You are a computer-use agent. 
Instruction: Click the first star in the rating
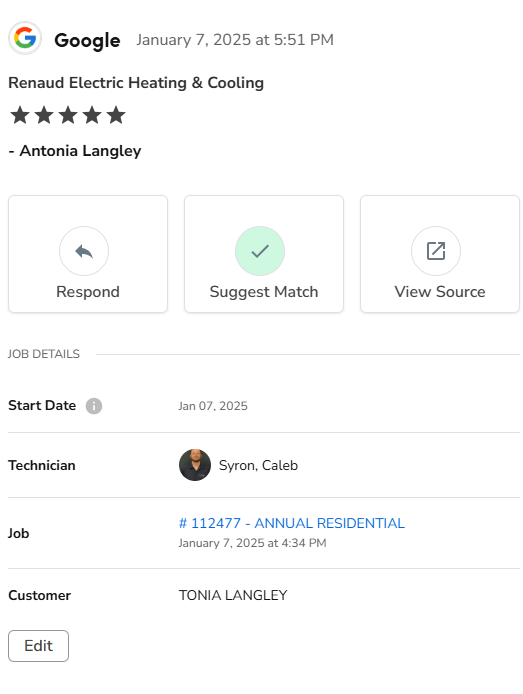click(20, 115)
